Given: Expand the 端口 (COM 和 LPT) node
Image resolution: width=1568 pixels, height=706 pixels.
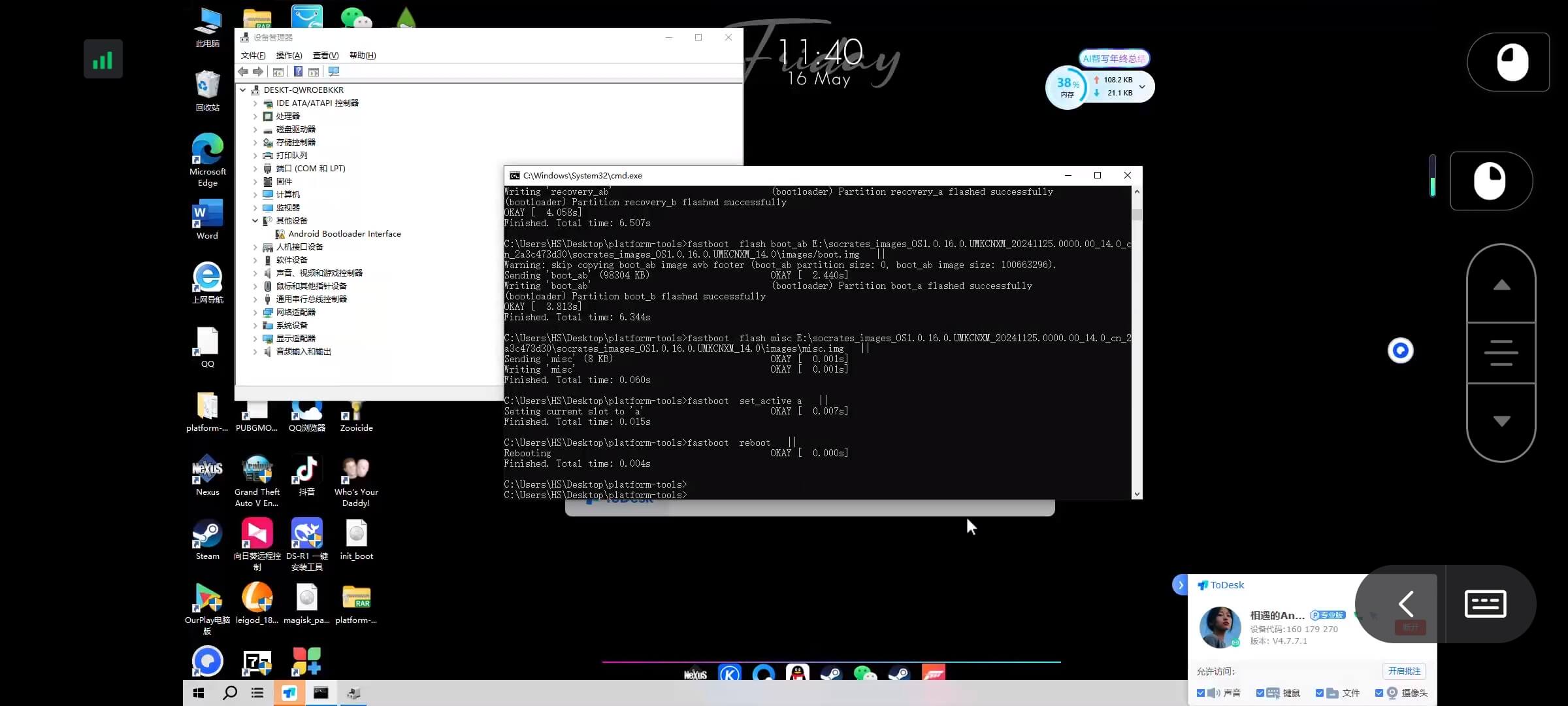Looking at the screenshot, I should pyautogui.click(x=255, y=169).
